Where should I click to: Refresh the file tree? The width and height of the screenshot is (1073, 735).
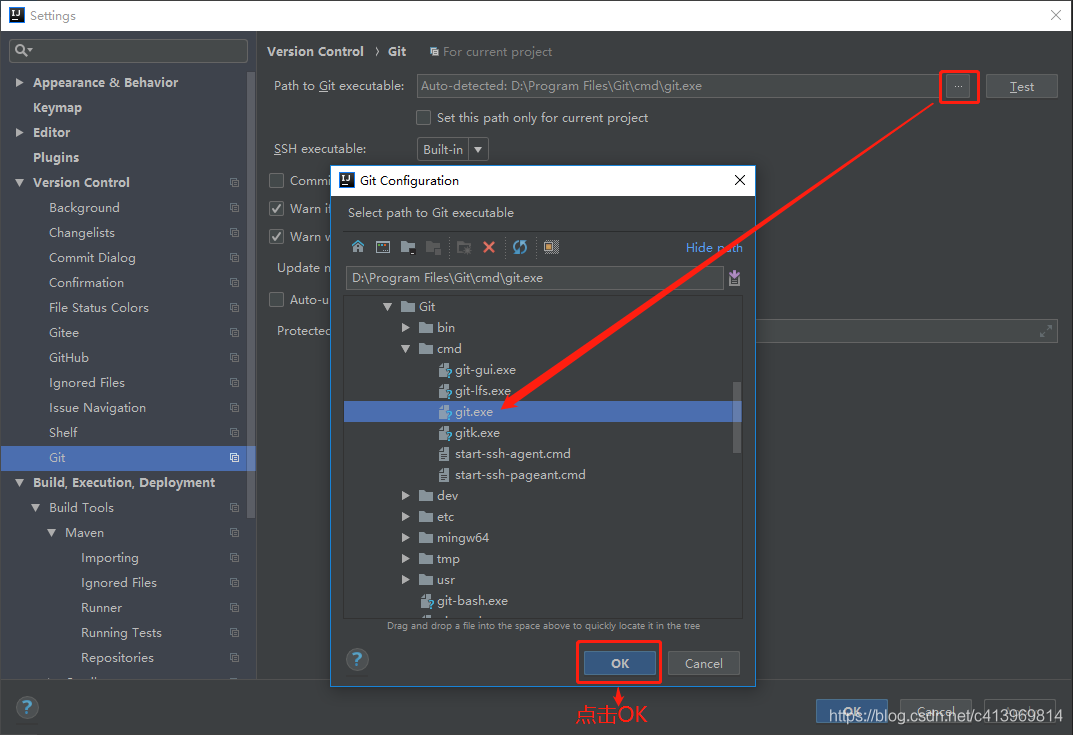pyautogui.click(x=520, y=247)
